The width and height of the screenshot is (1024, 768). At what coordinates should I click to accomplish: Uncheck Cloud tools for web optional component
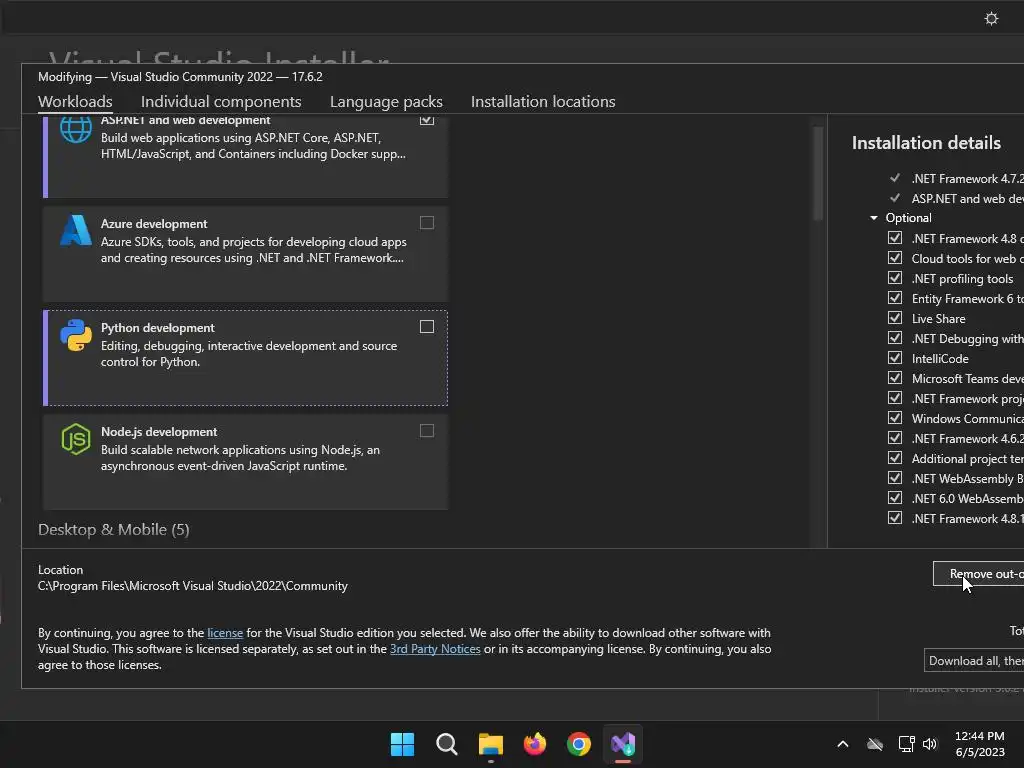pyautogui.click(x=895, y=259)
